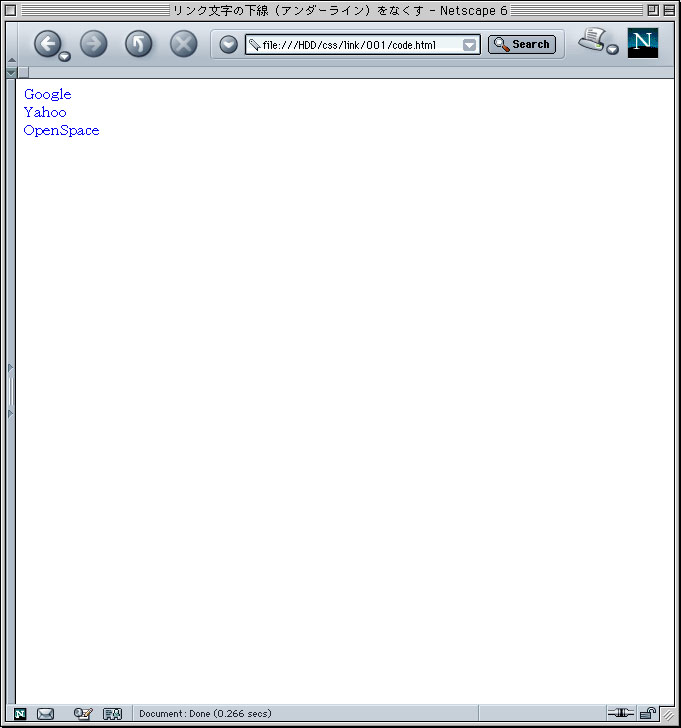Click the window resize corner grip

click(x=668, y=715)
